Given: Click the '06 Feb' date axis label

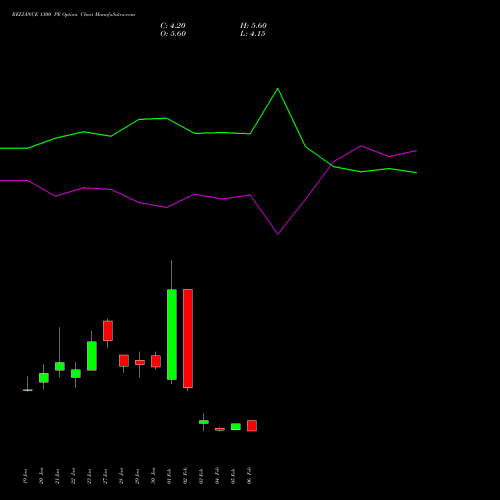Looking at the screenshot, I should coord(250,476).
